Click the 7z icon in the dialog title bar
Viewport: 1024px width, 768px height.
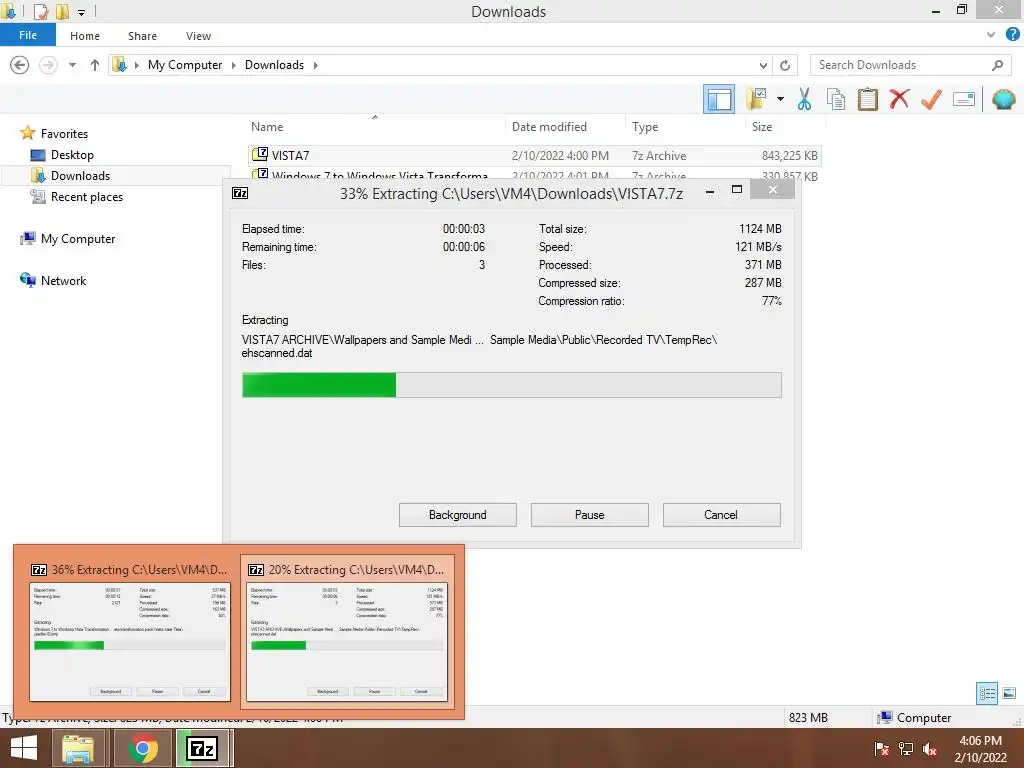pos(240,193)
